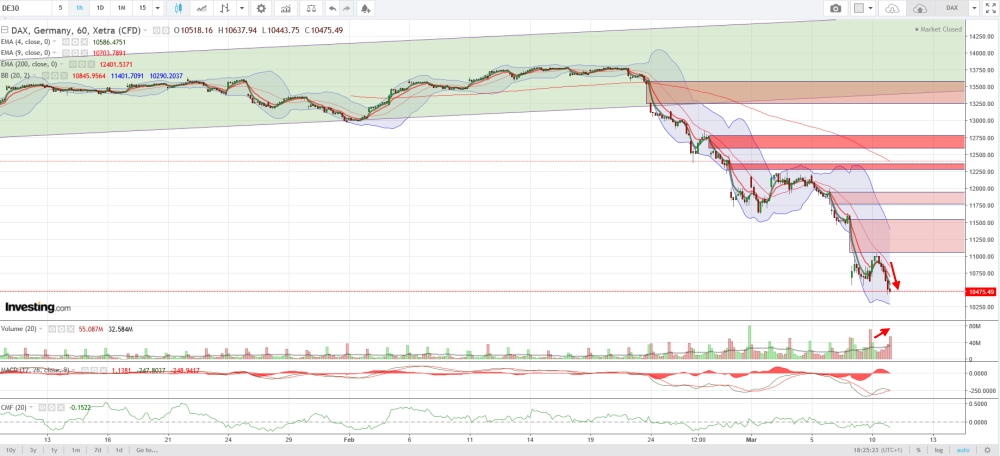
Task: Save chart layout to cloud
Action: click(919, 8)
